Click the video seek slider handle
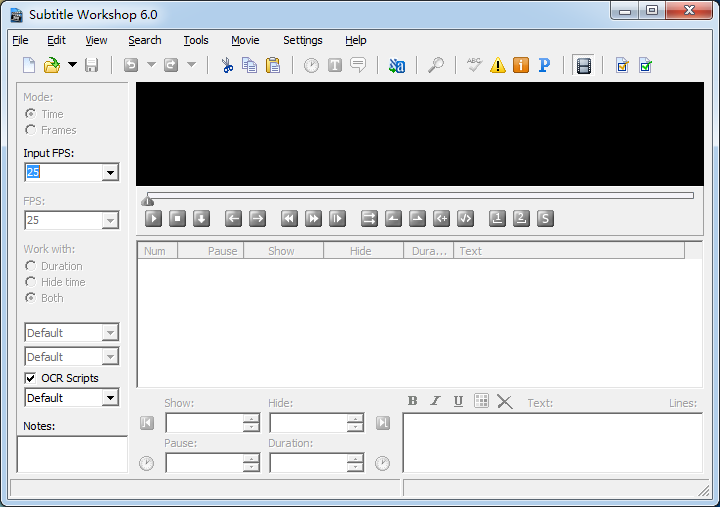The width and height of the screenshot is (720, 507). tap(148, 199)
